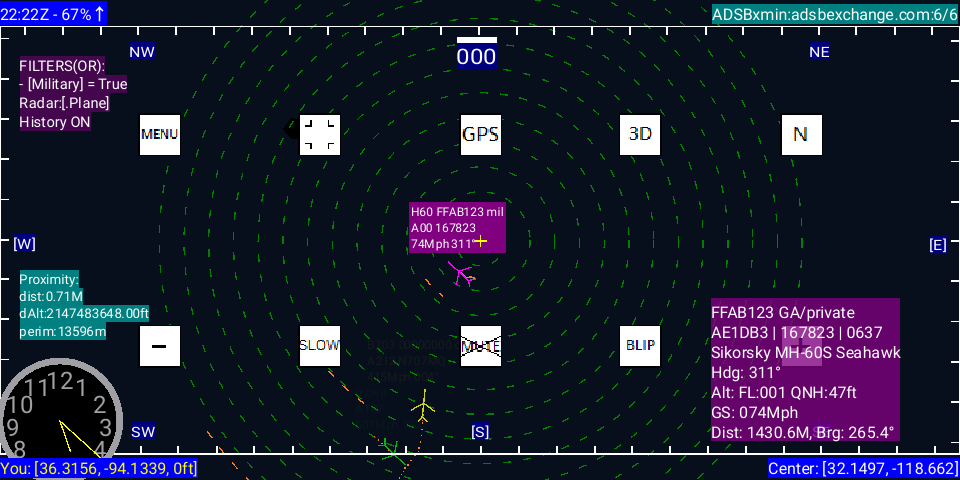Toggle SLOW update mode
This screenshot has height=480, width=960.
[320, 346]
